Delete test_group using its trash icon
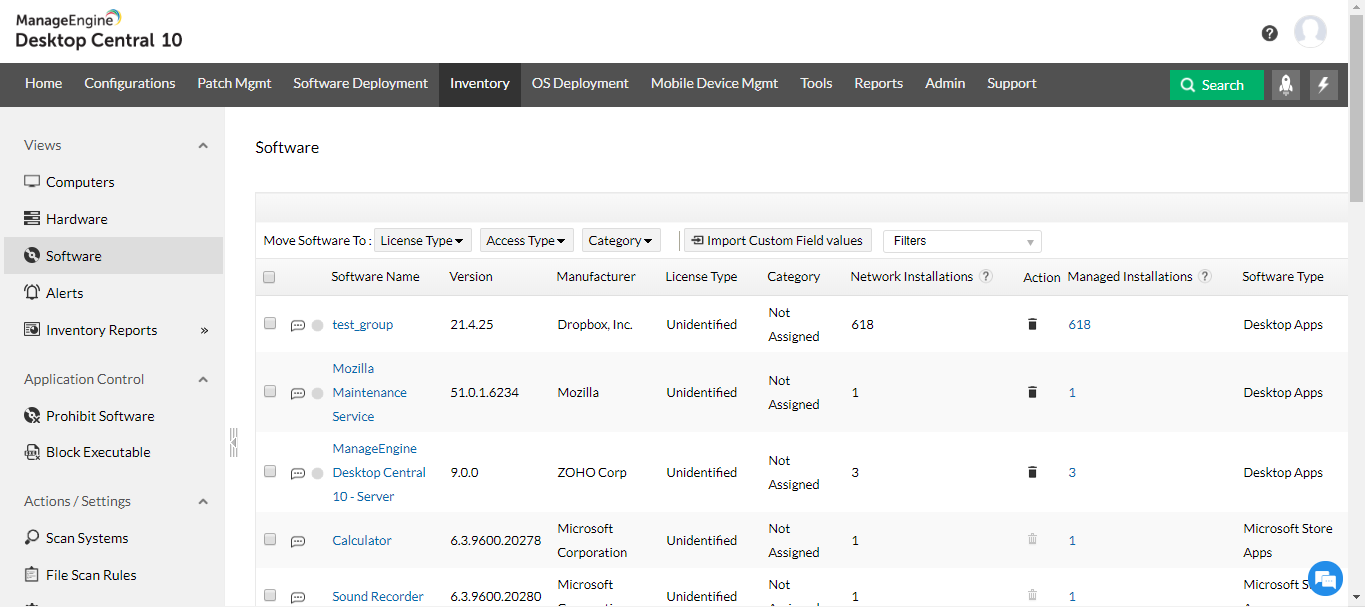The height and width of the screenshot is (607, 1365). [1032, 325]
